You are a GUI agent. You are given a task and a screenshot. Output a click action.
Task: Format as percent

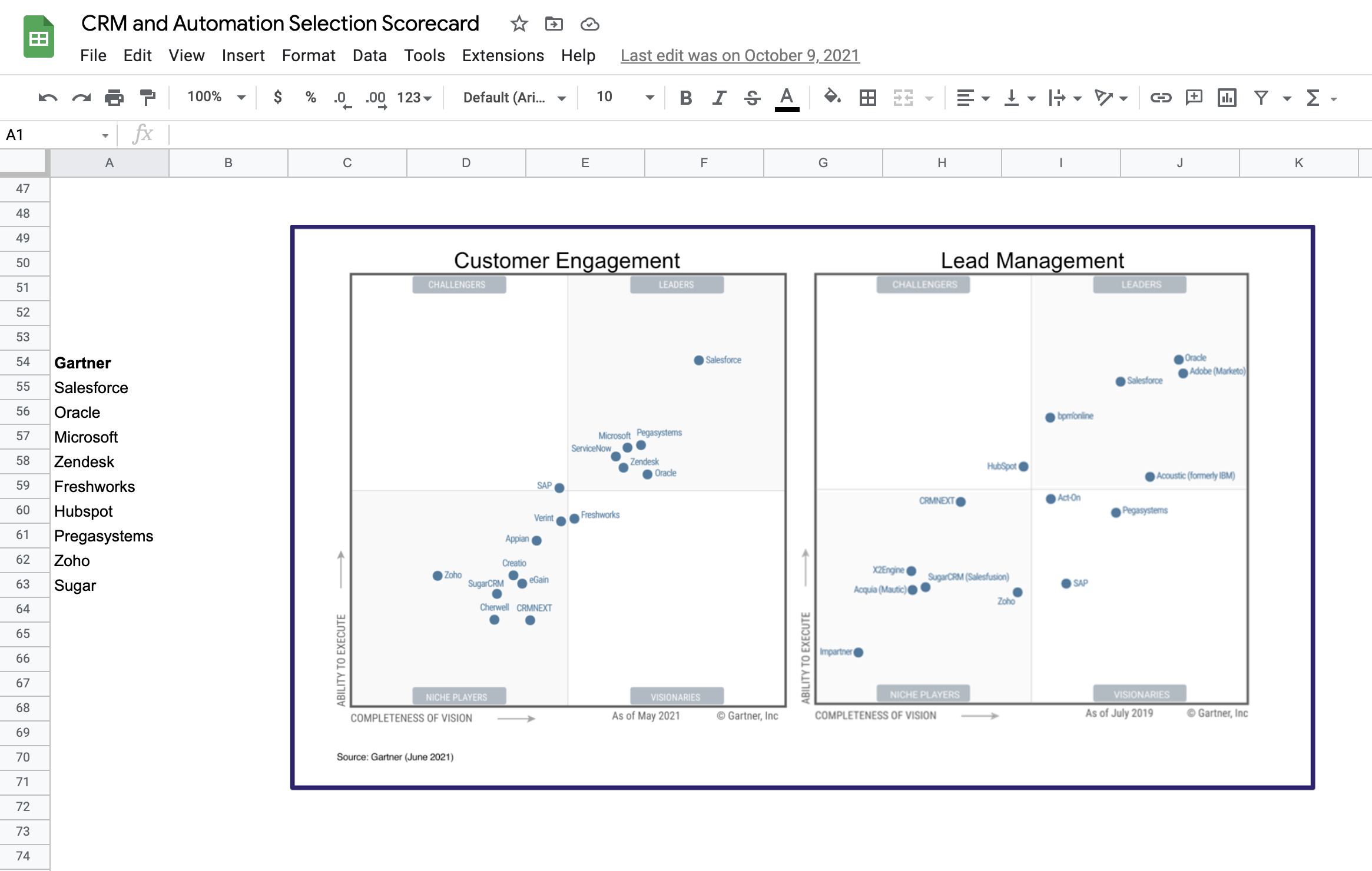coord(311,97)
